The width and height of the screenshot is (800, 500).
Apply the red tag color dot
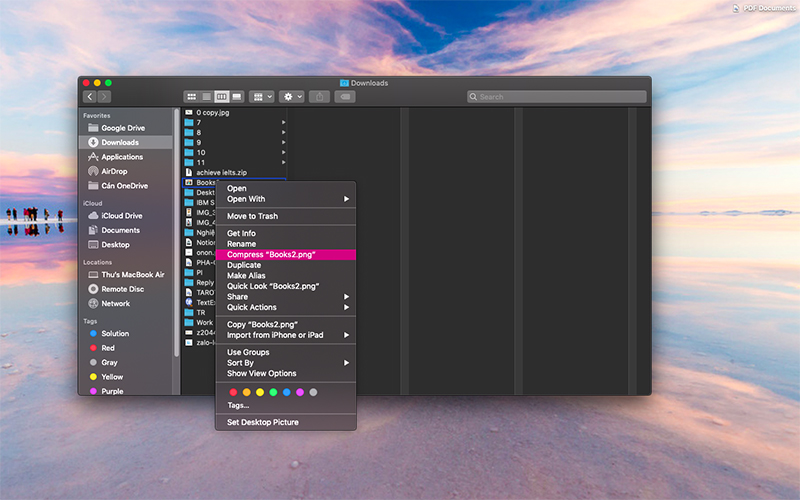point(234,392)
